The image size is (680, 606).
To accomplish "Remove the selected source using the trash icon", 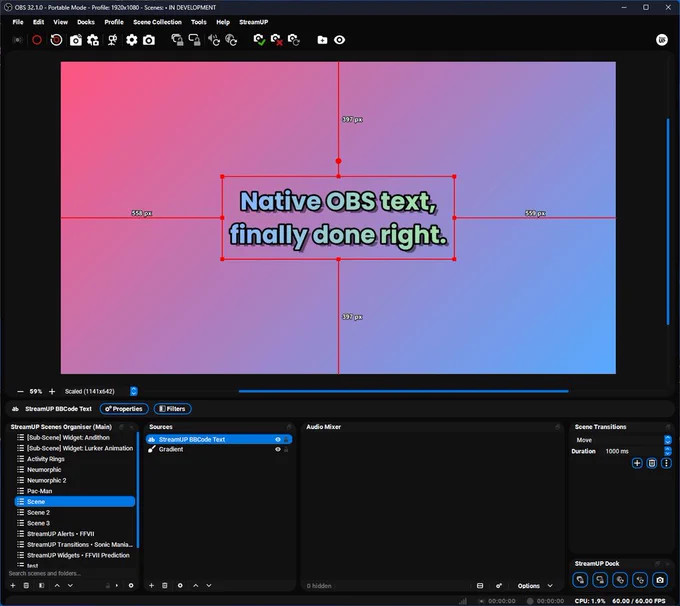I will [164, 585].
